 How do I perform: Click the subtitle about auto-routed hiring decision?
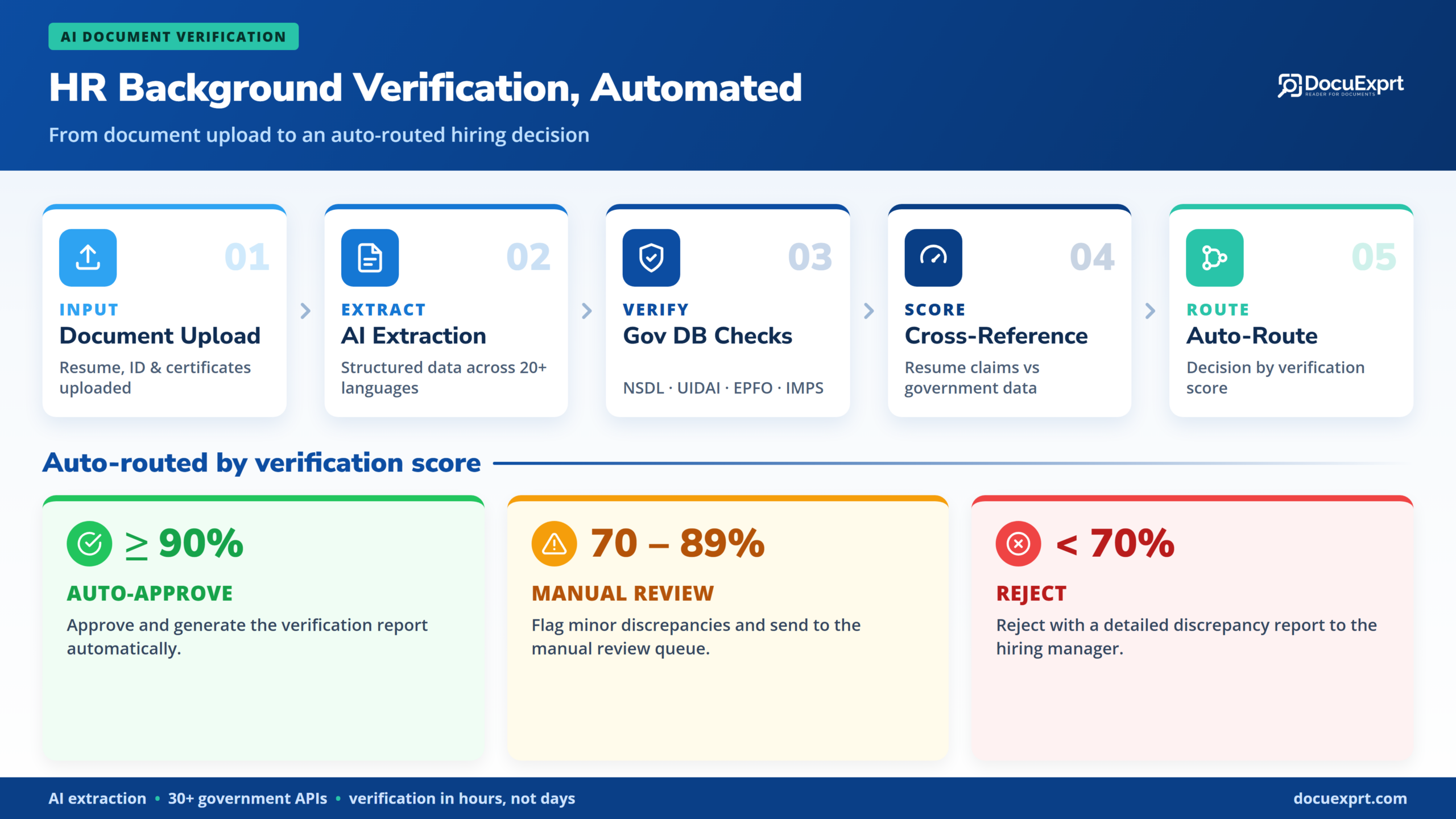(319, 135)
